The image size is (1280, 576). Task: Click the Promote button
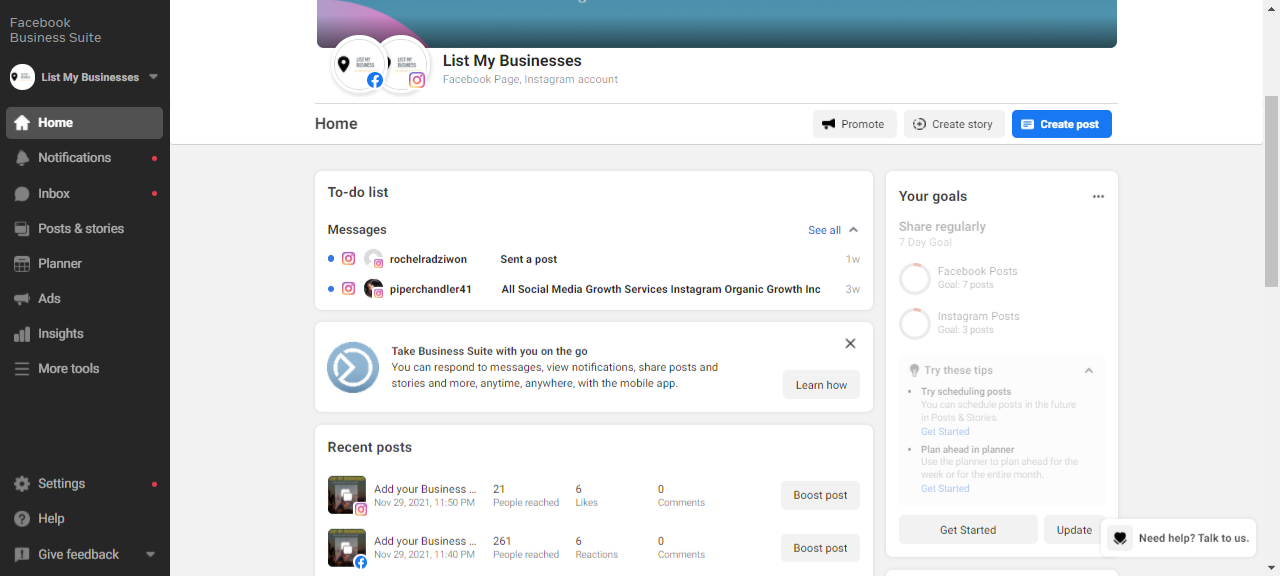click(854, 124)
